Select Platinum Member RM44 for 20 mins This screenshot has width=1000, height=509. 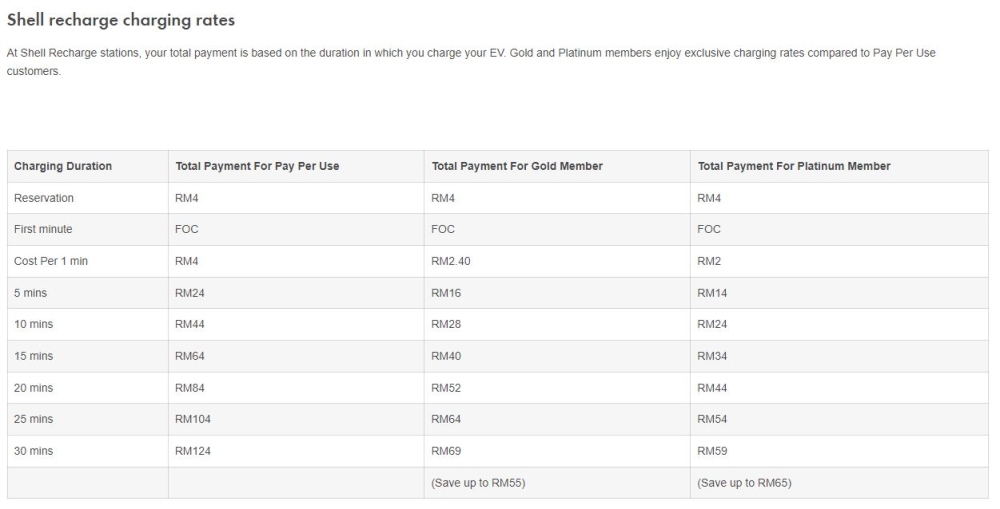click(712, 388)
